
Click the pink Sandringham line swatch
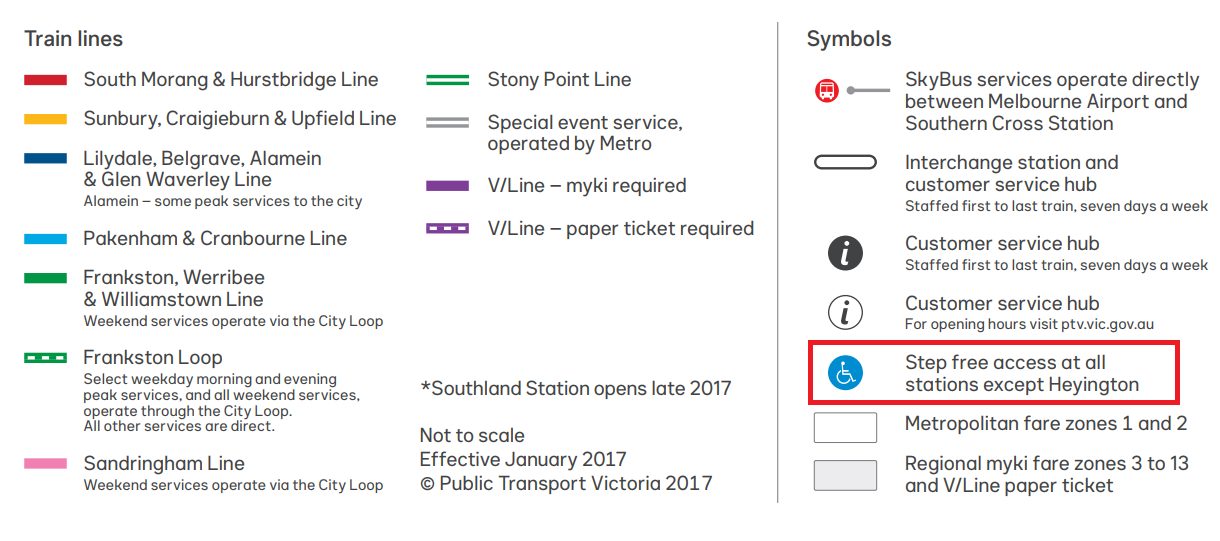click(46, 464)
